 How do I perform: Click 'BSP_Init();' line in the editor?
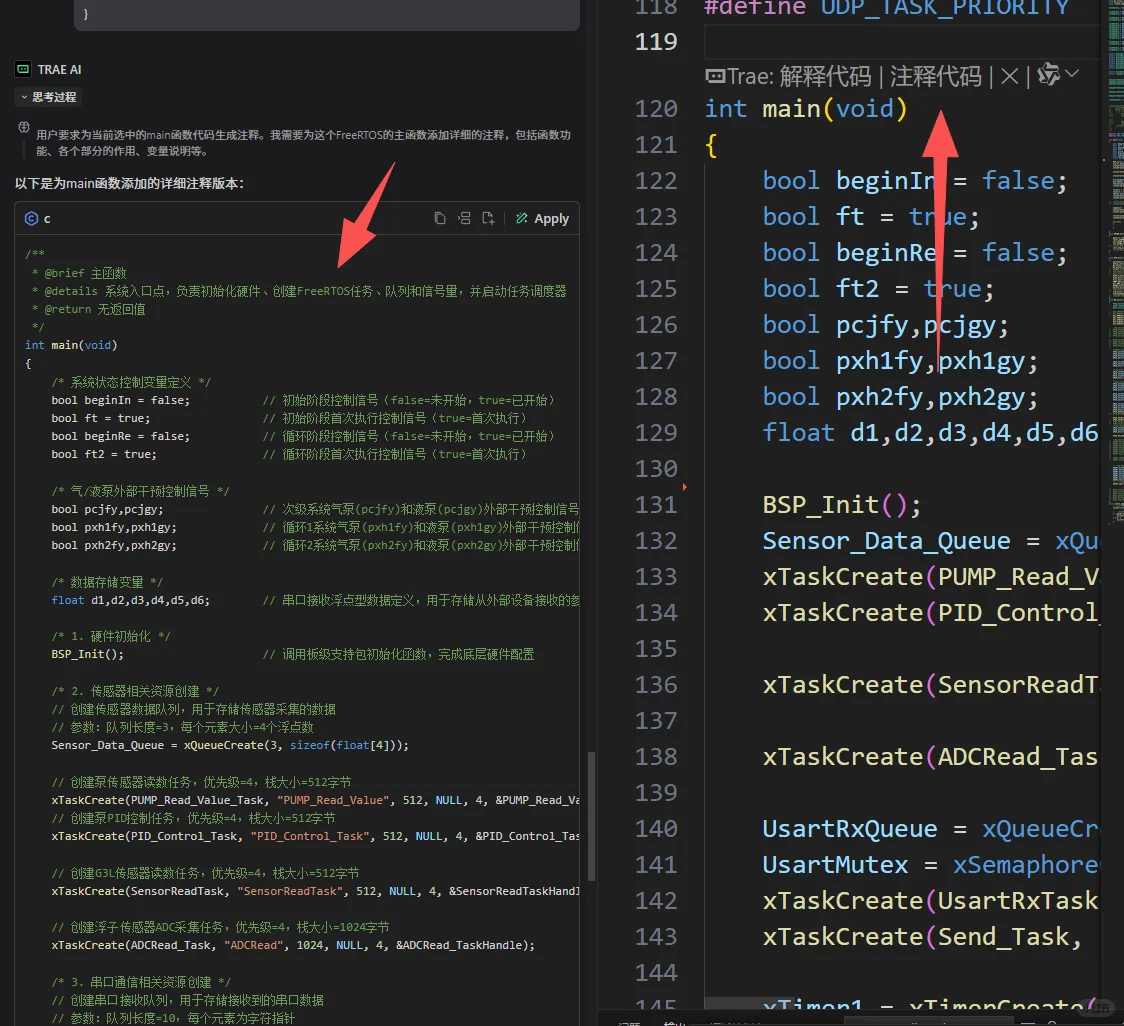(x=842, y=505)
